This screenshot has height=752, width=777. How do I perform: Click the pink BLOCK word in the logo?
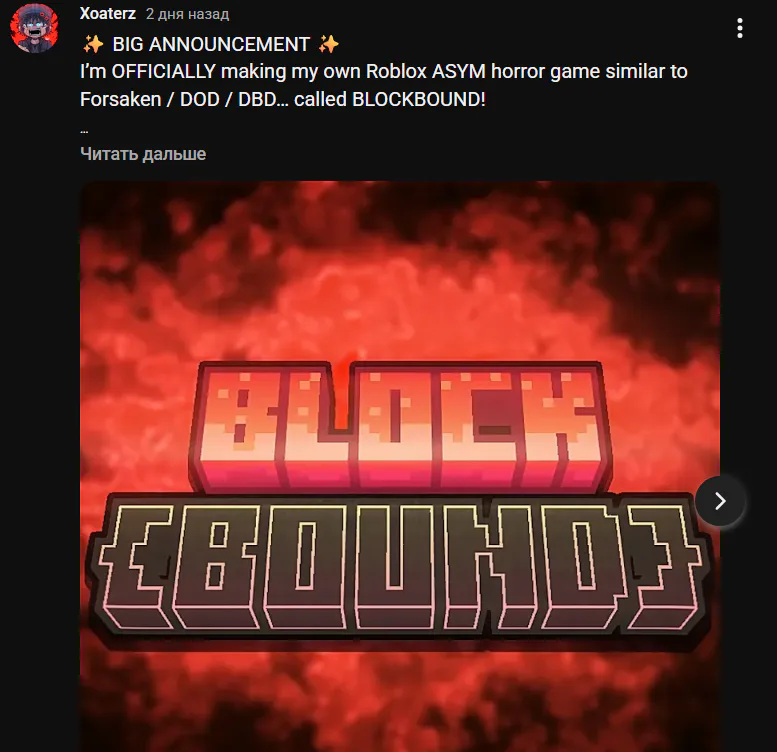[x=400, y=426]
